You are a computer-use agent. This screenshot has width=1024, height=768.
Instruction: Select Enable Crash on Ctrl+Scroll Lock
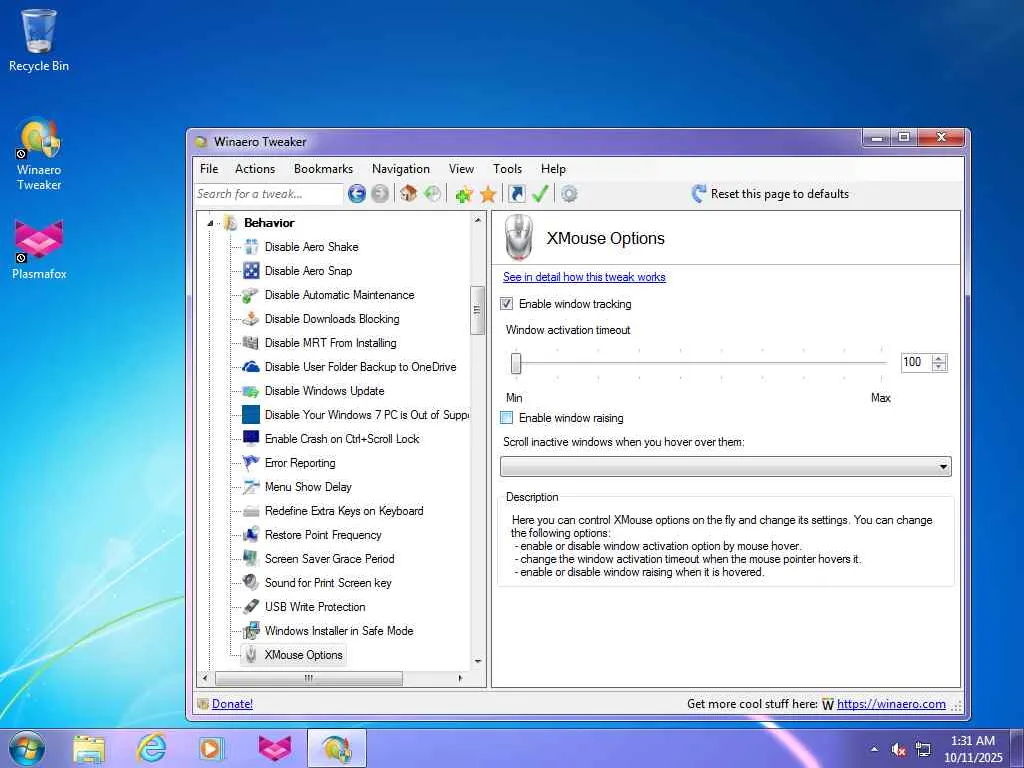tap(342, 439)
